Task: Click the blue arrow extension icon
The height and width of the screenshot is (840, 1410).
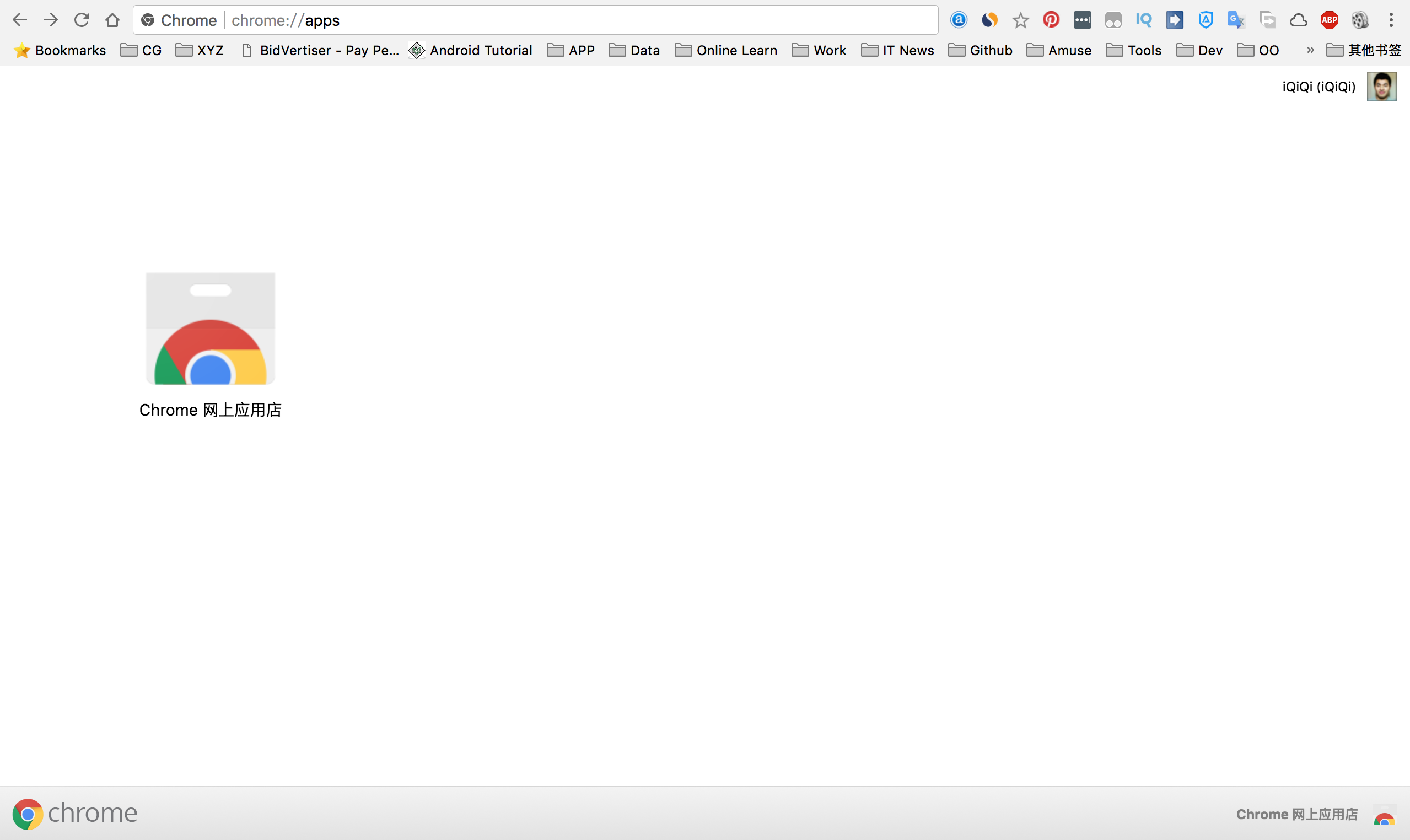Action: coord(1175,20)
